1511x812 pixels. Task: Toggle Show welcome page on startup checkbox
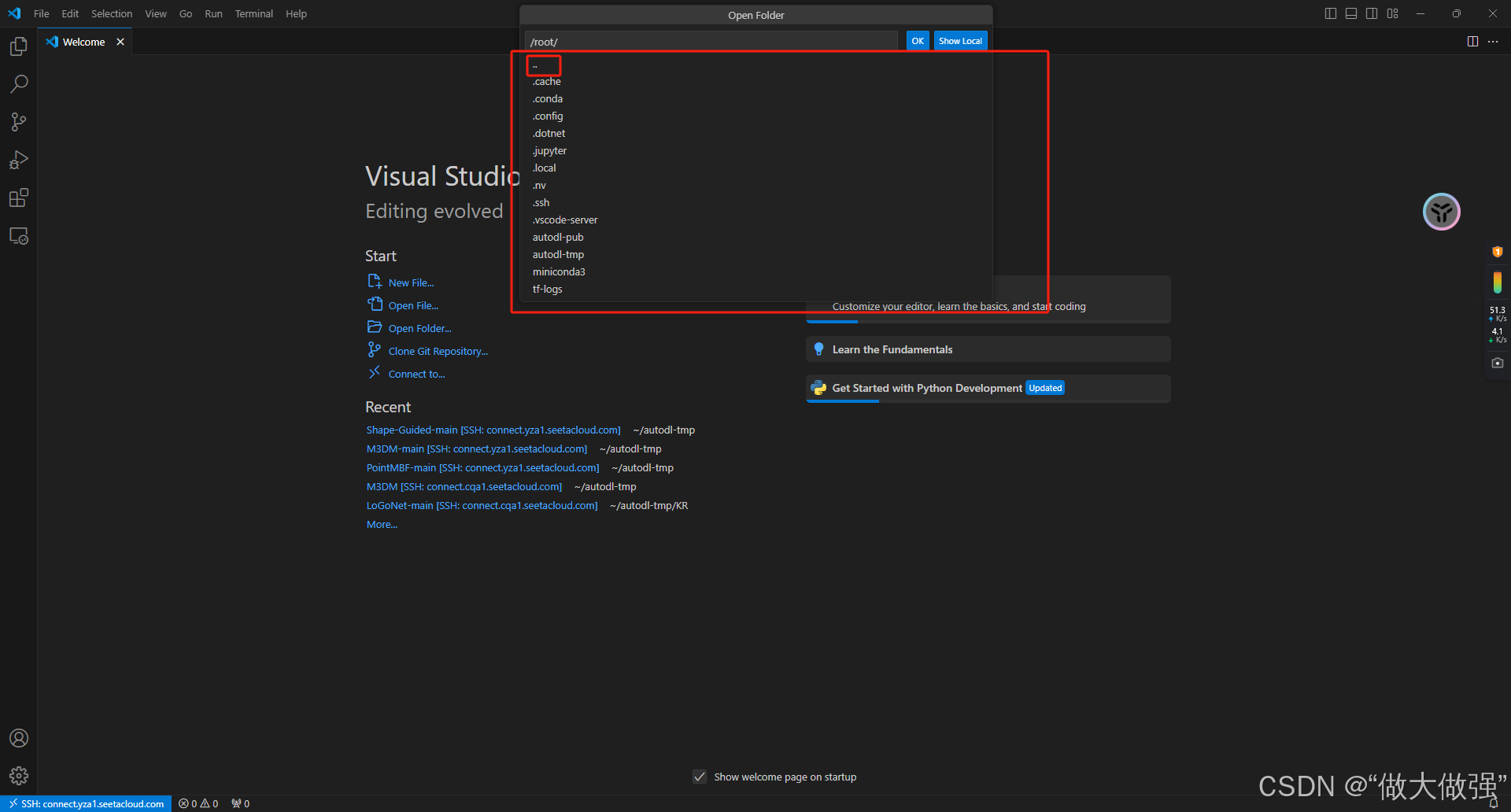pyautogui.click(x=700, y=777)
